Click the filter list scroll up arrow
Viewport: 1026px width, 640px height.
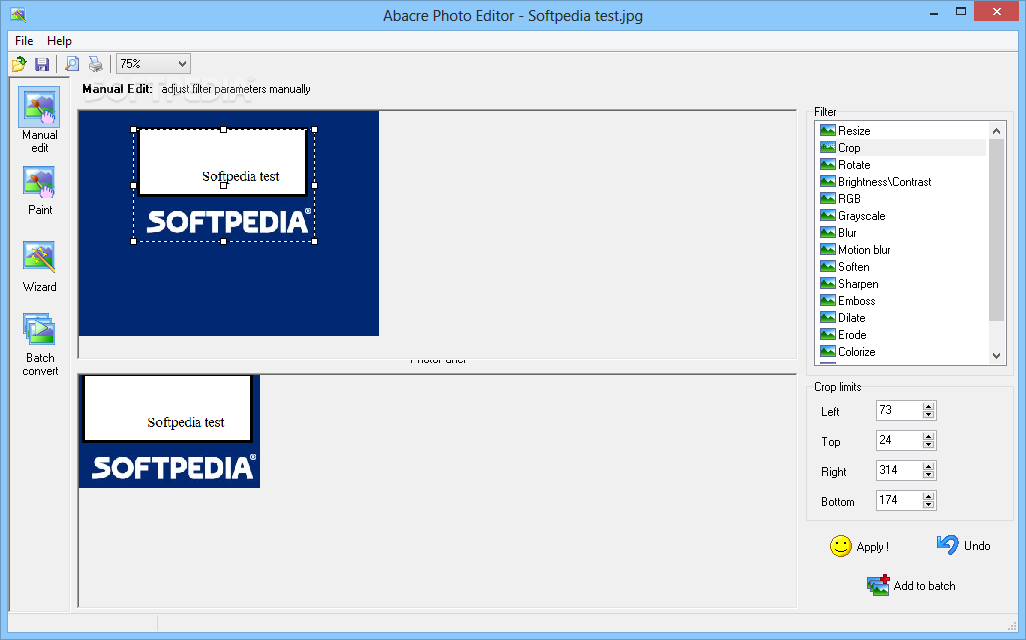pos(996,131)
